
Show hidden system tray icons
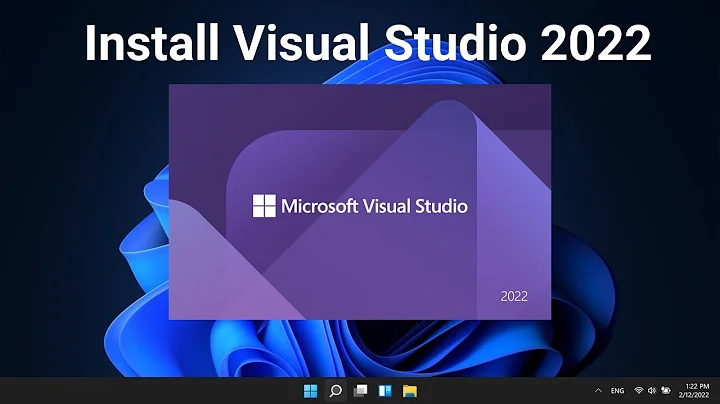(598, 391)
